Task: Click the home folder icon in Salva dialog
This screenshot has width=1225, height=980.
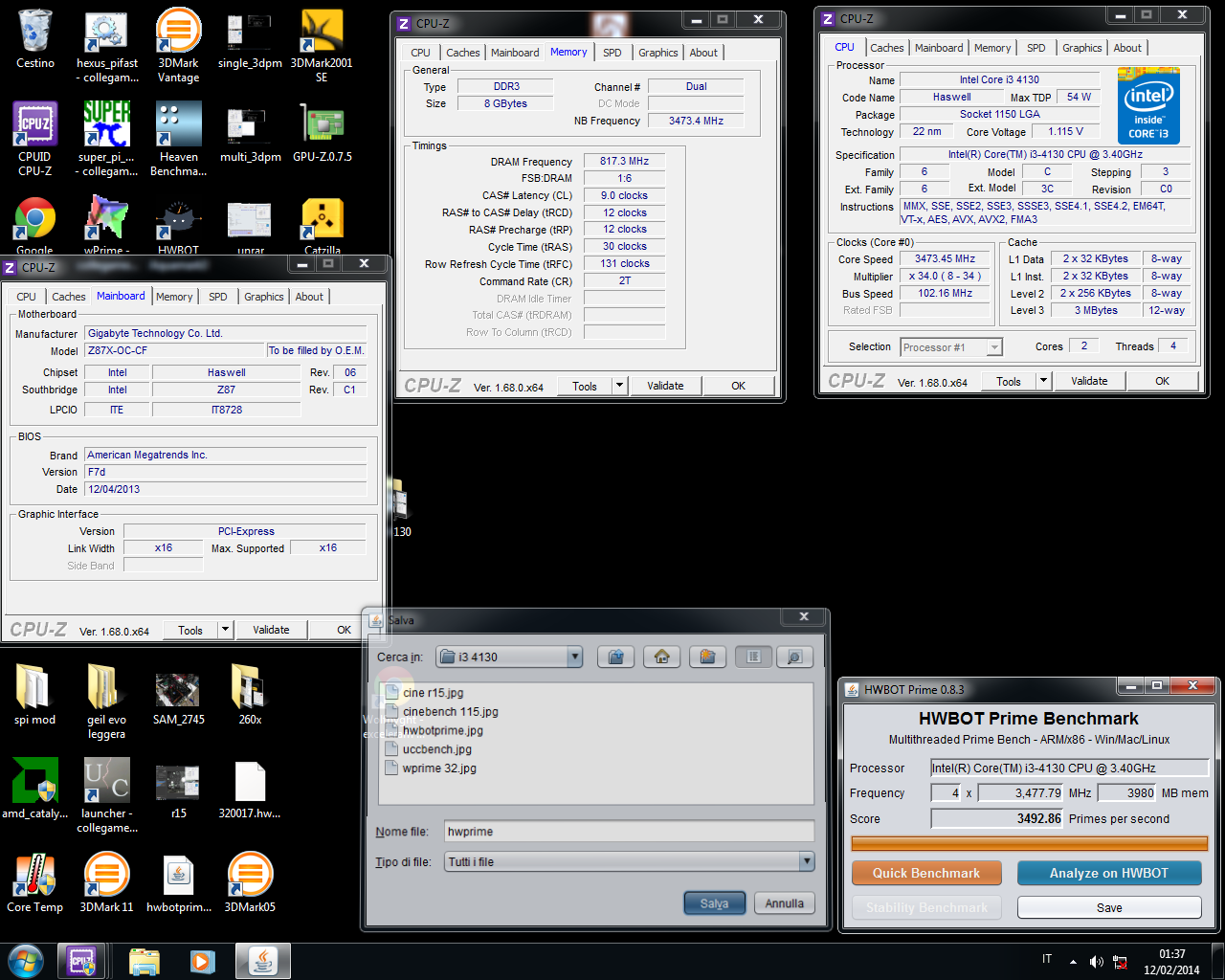Action: [662, 657]
